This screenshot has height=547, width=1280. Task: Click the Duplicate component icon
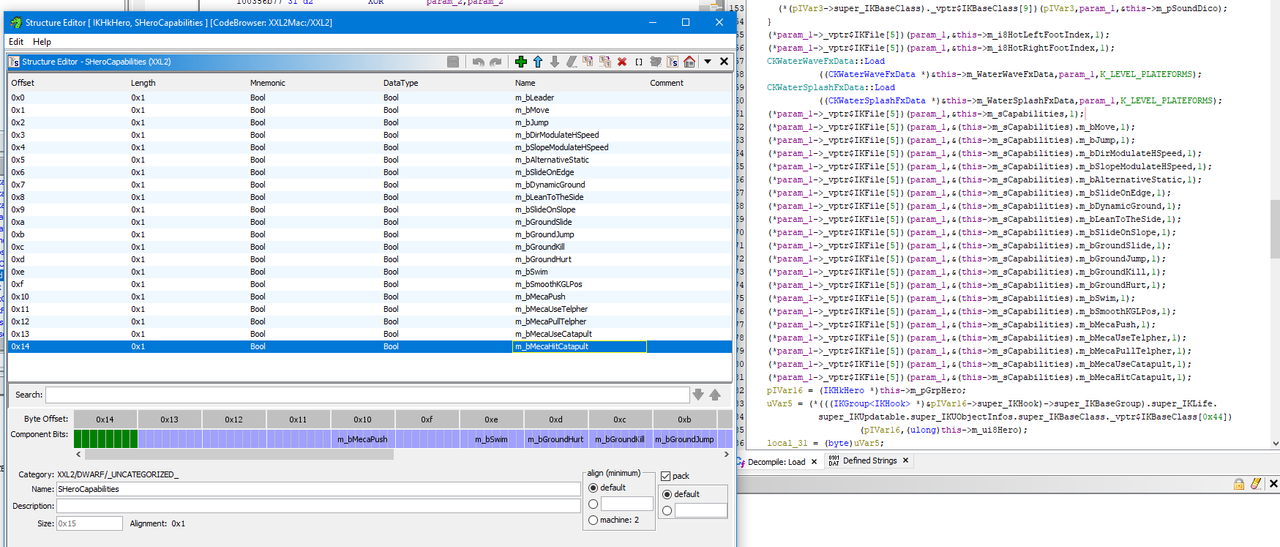pos(588,62)
